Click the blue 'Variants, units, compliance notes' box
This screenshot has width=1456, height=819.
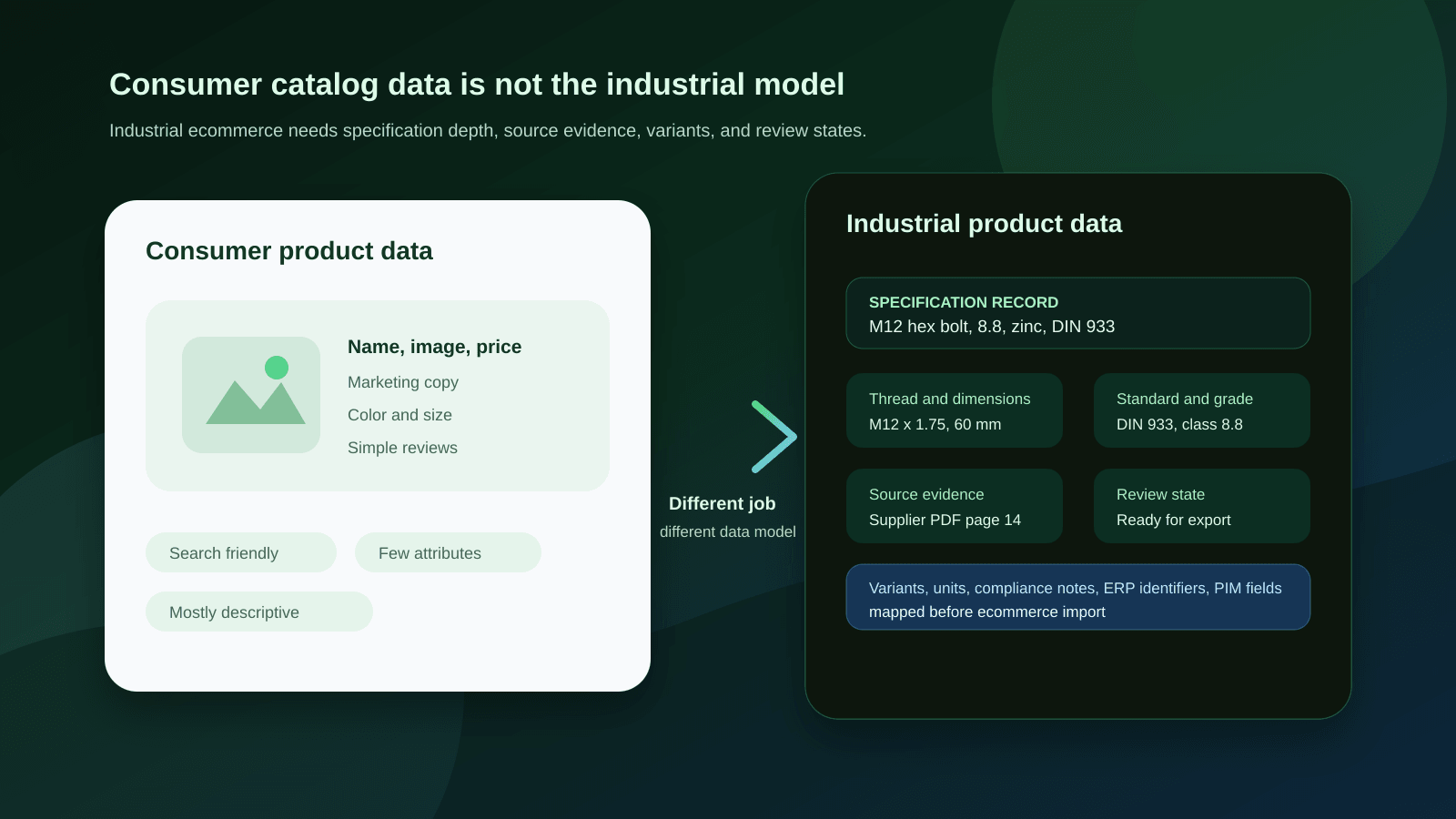coord(1078,597)
